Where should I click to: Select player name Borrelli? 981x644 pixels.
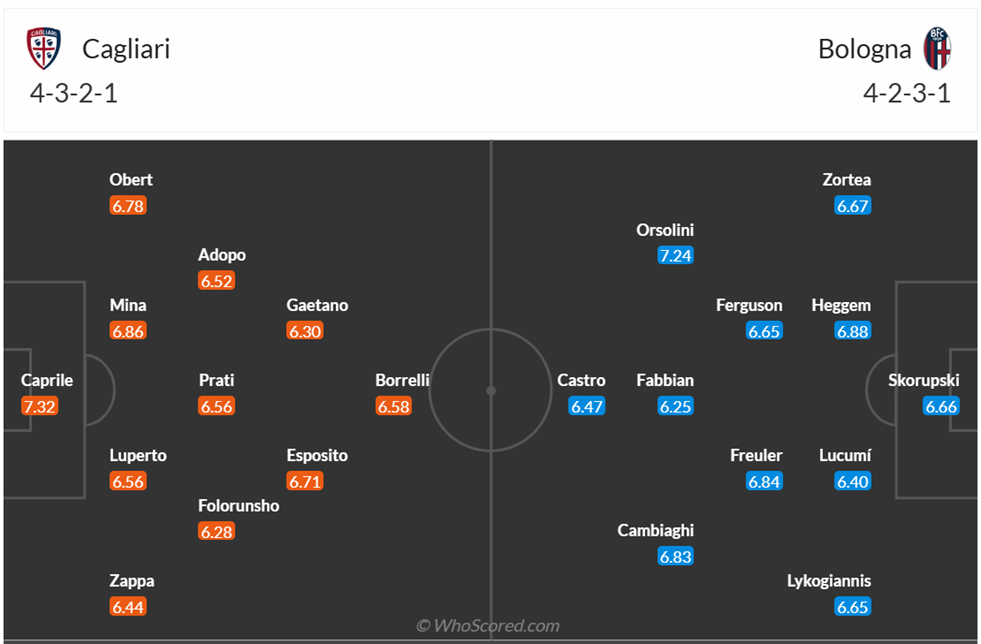pos(402,380)
